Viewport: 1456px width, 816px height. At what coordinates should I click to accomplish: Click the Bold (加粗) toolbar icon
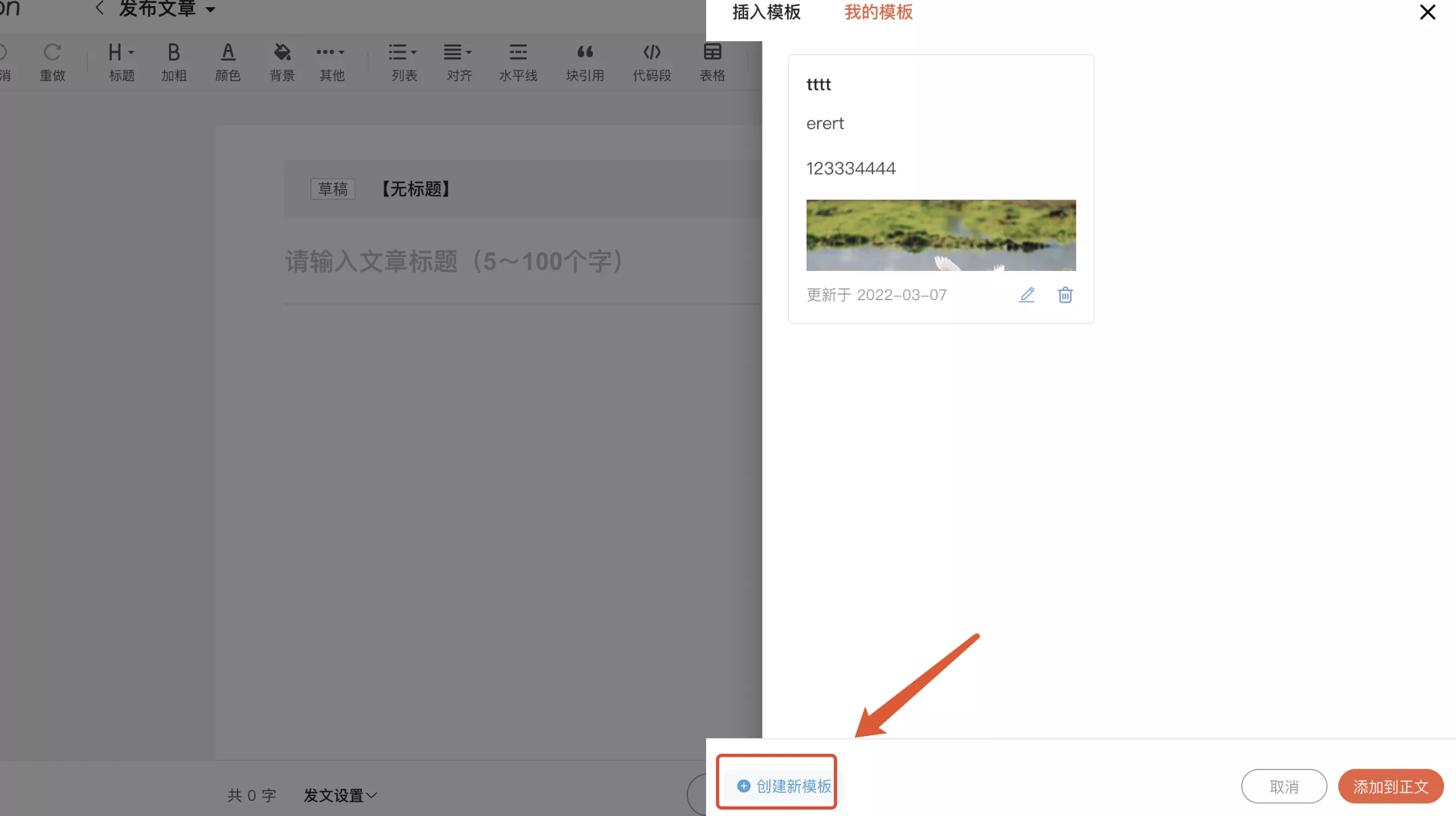click(x=174, y=61)
